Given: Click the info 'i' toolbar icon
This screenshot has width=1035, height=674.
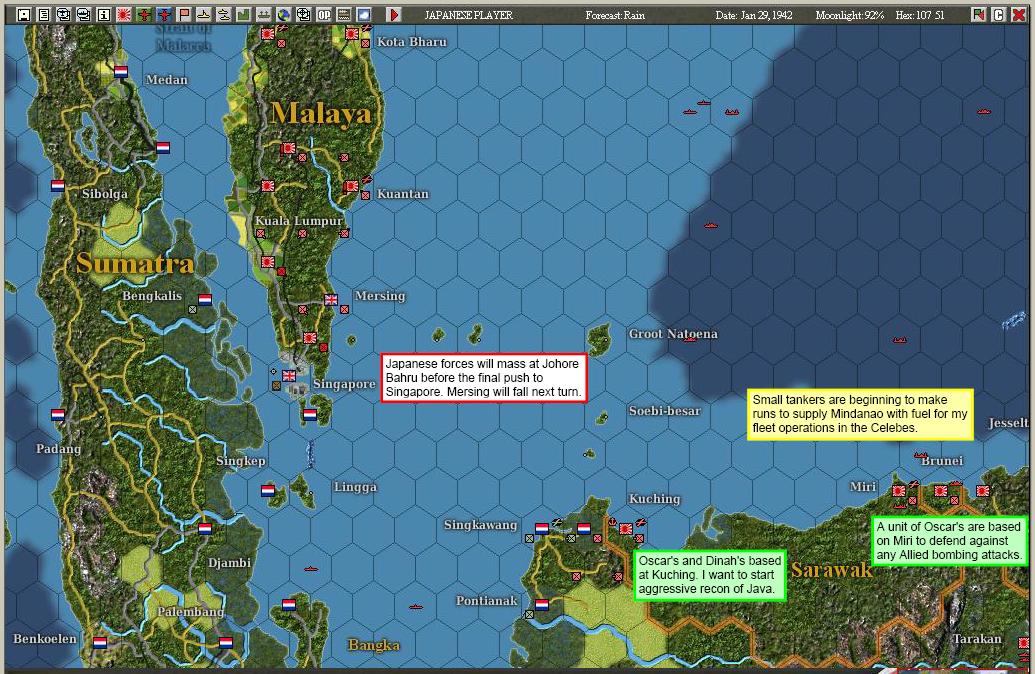Looking at the screenshot, I should 104,15.
